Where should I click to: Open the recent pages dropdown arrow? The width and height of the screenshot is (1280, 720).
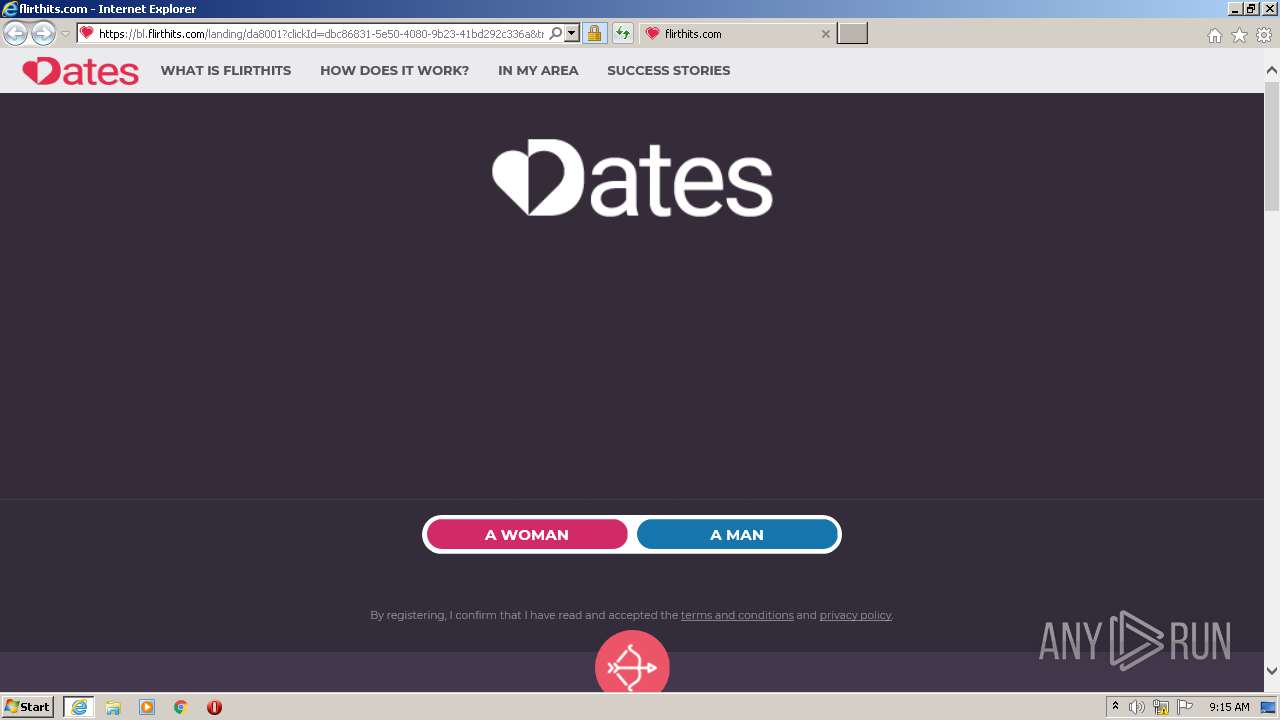tap(65, 33)
